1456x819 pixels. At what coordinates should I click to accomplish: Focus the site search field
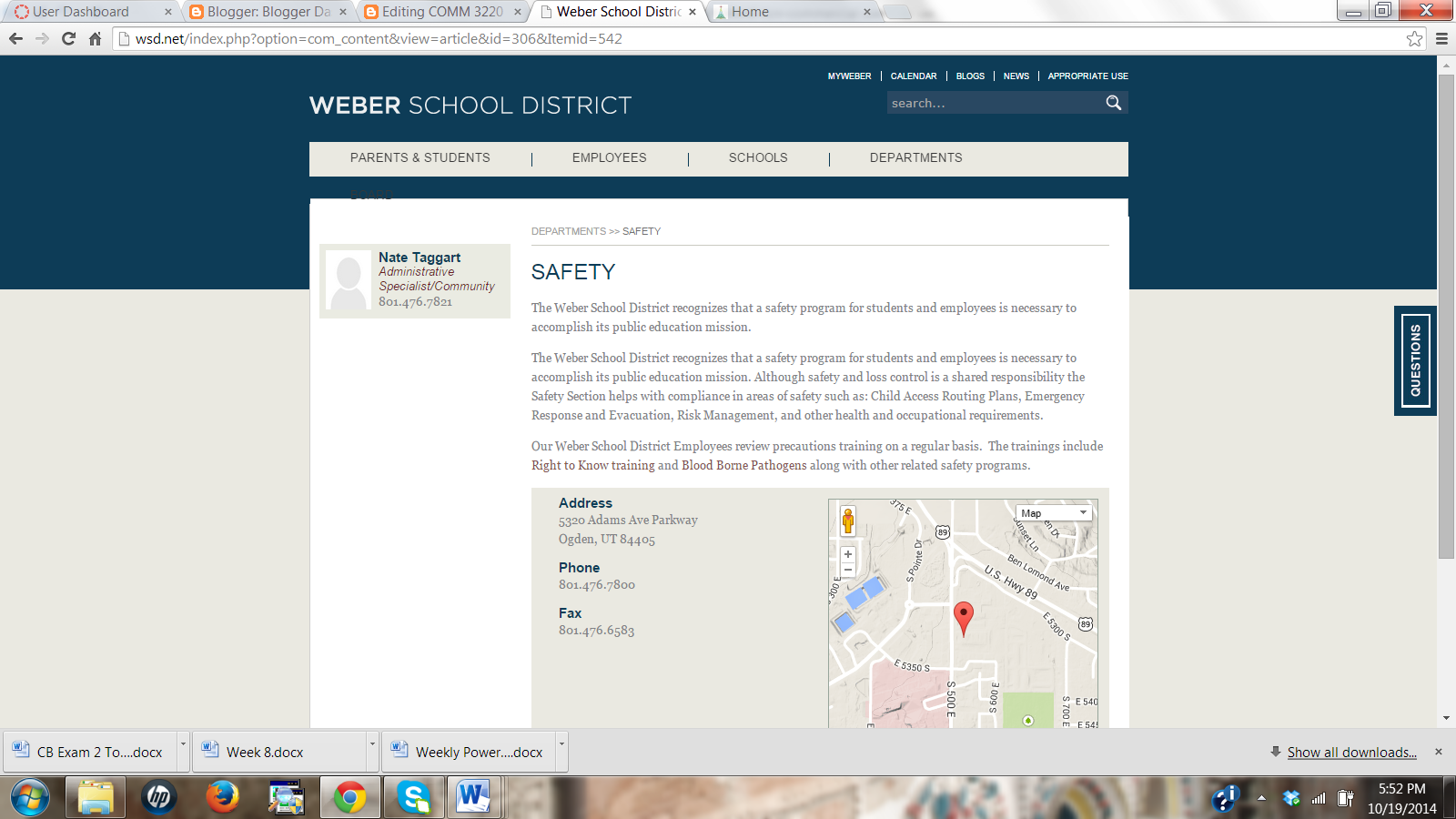(994, 103)
